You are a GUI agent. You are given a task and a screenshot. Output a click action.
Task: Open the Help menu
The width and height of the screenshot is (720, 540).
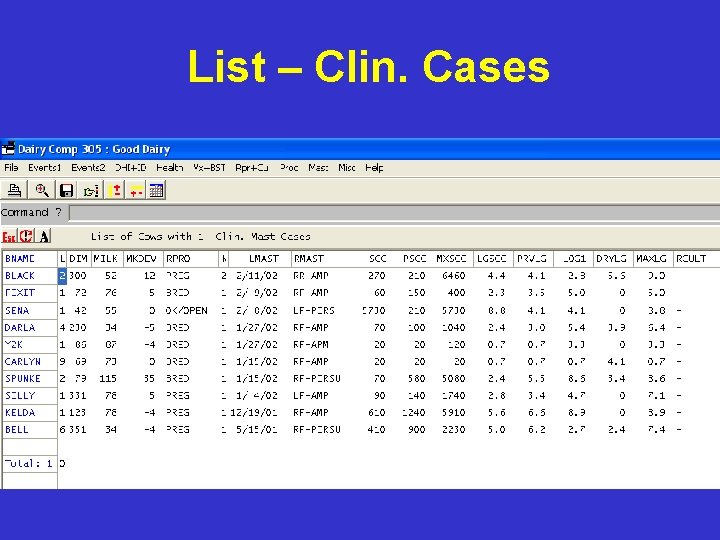tap(374, 168)
